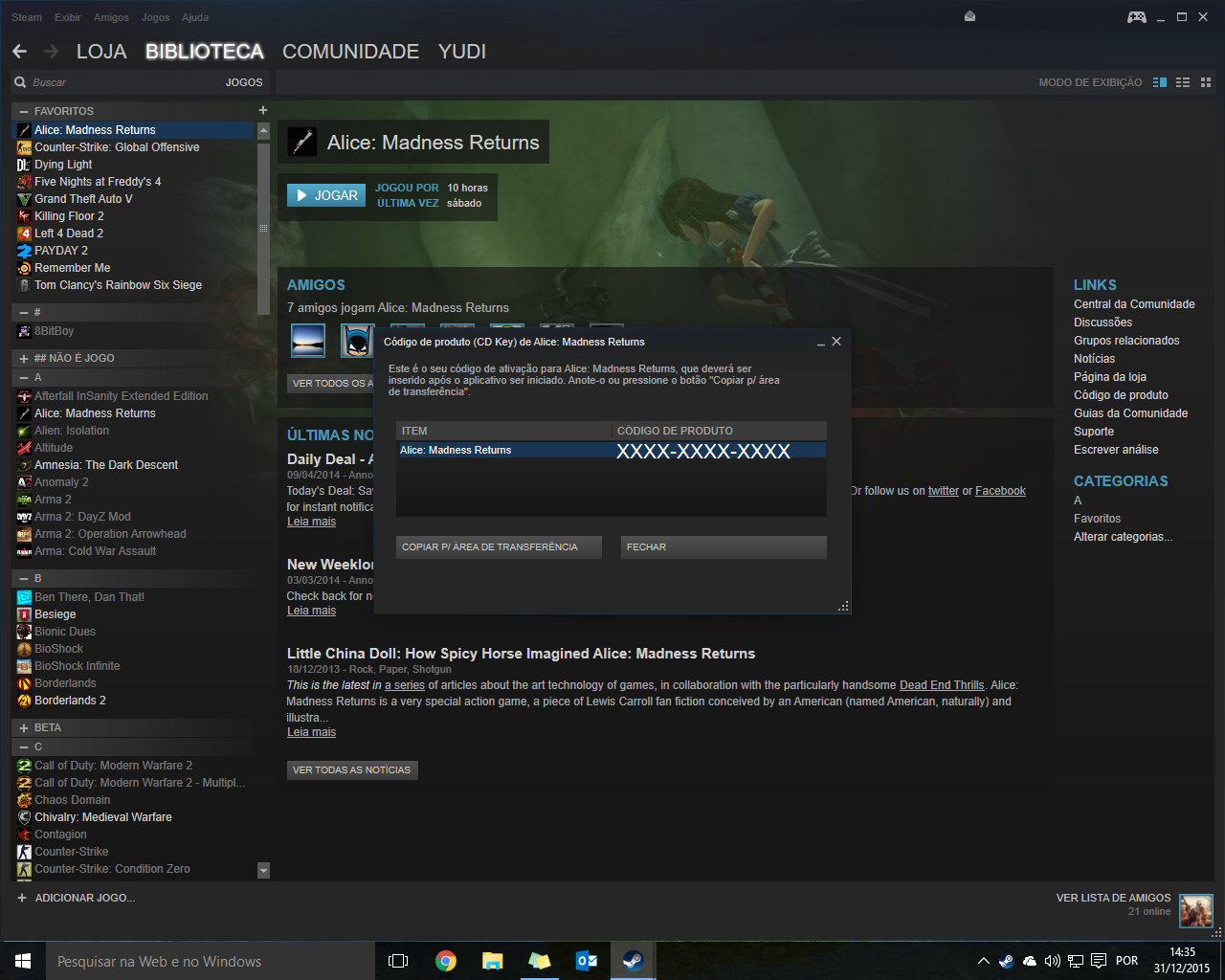Click ADICIONAR JOGO at the bottom
Screen dimensions: 1225x980
(x=77, y=898)
